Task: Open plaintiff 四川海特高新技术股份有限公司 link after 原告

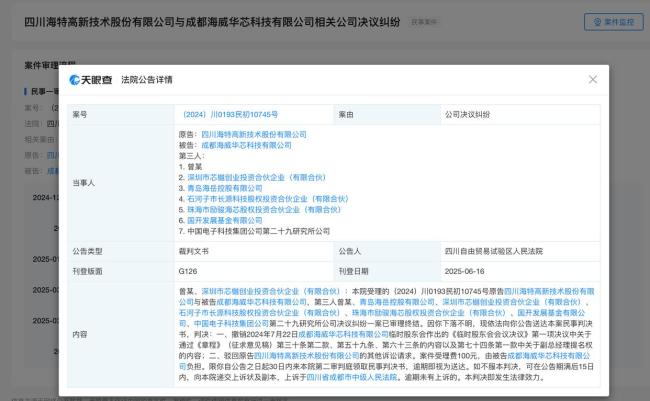Action: click(254, 134)
